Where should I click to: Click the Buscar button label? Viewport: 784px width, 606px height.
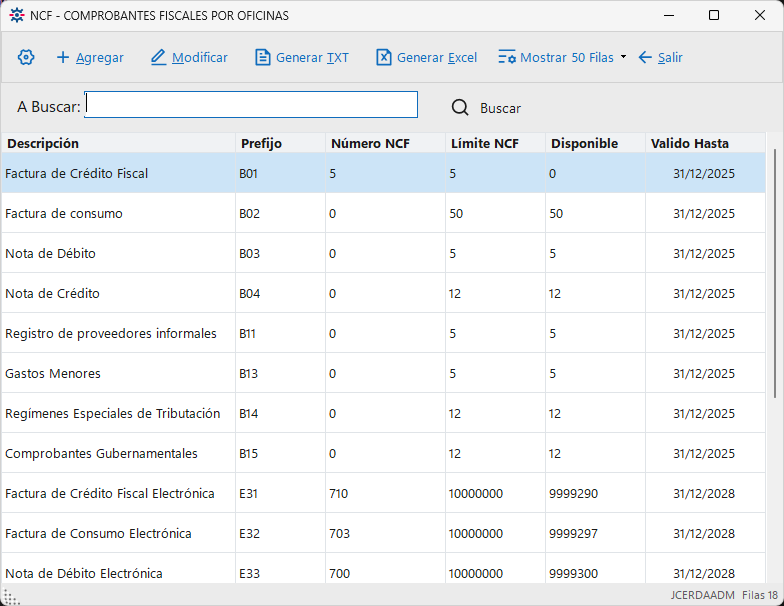coord(500,108)
